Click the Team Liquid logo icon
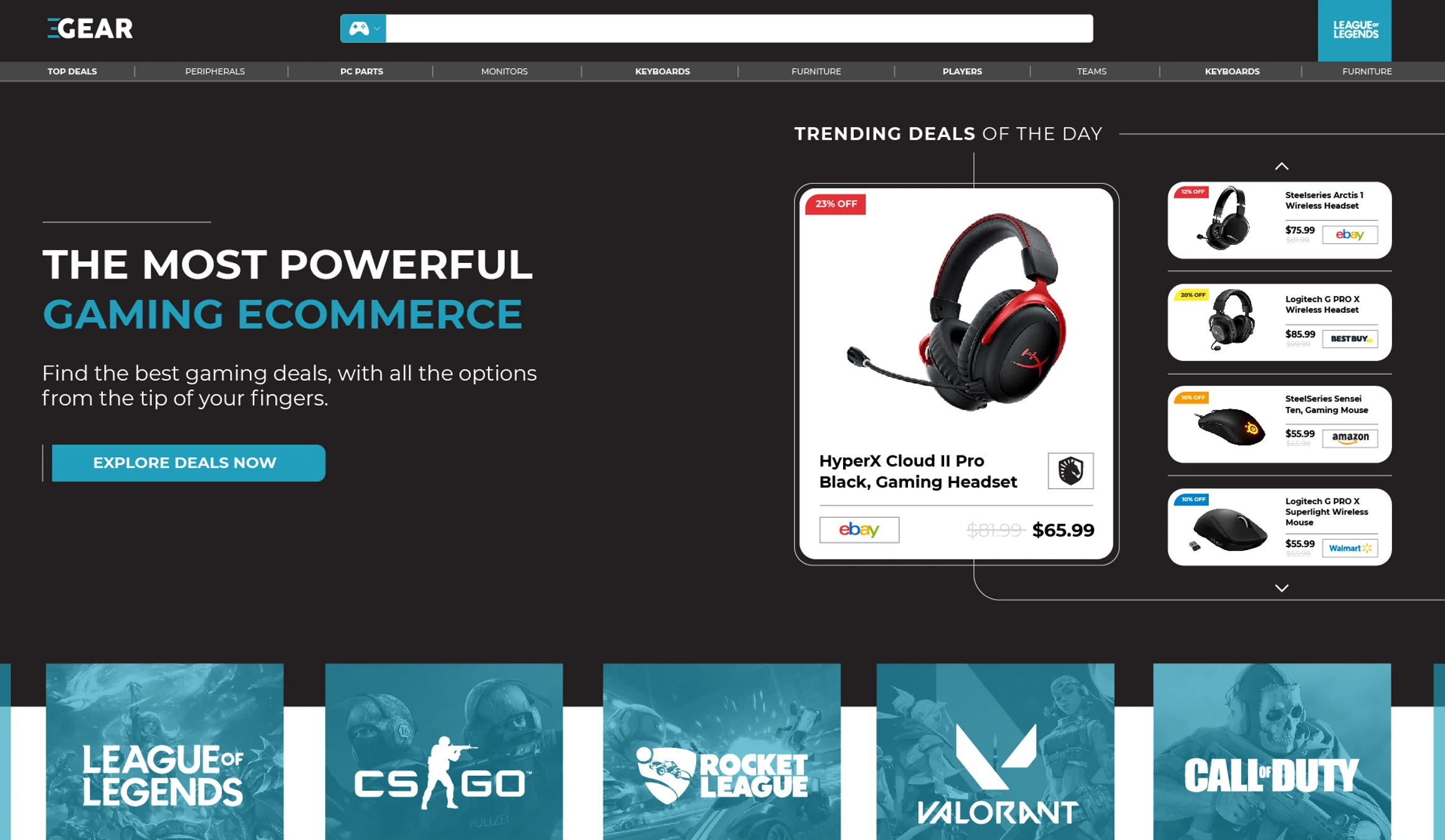Screen dimensions: 1445x840 pos(1071,471)
